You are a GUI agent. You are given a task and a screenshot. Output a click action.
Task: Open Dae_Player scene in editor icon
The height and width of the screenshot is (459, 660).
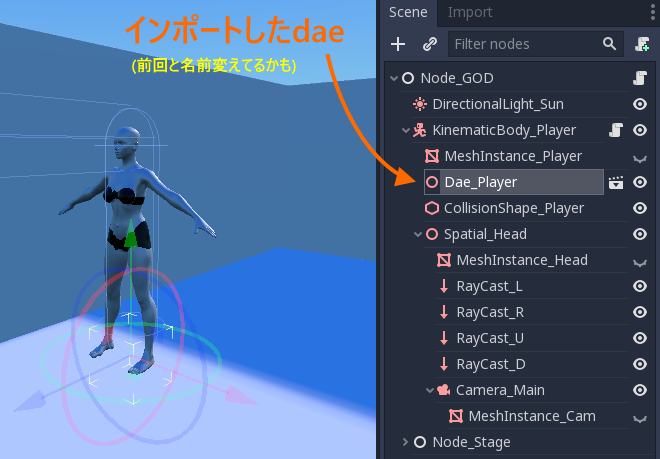coord(616,182)
